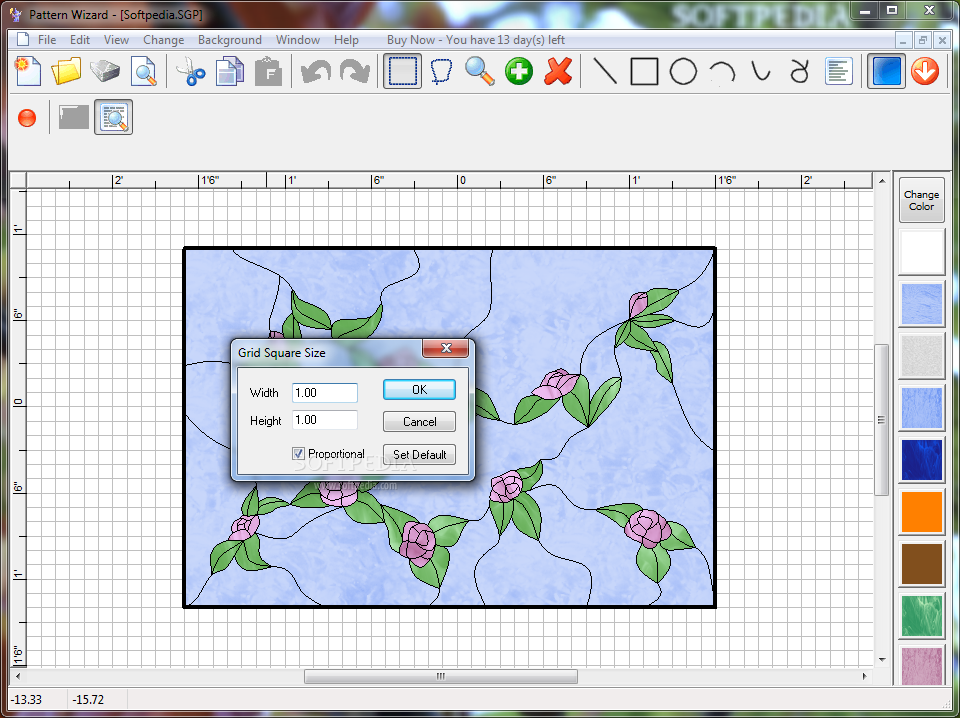
Task: Click the red X delete icon
Action: pyautogui.click(x=558, y=71)
